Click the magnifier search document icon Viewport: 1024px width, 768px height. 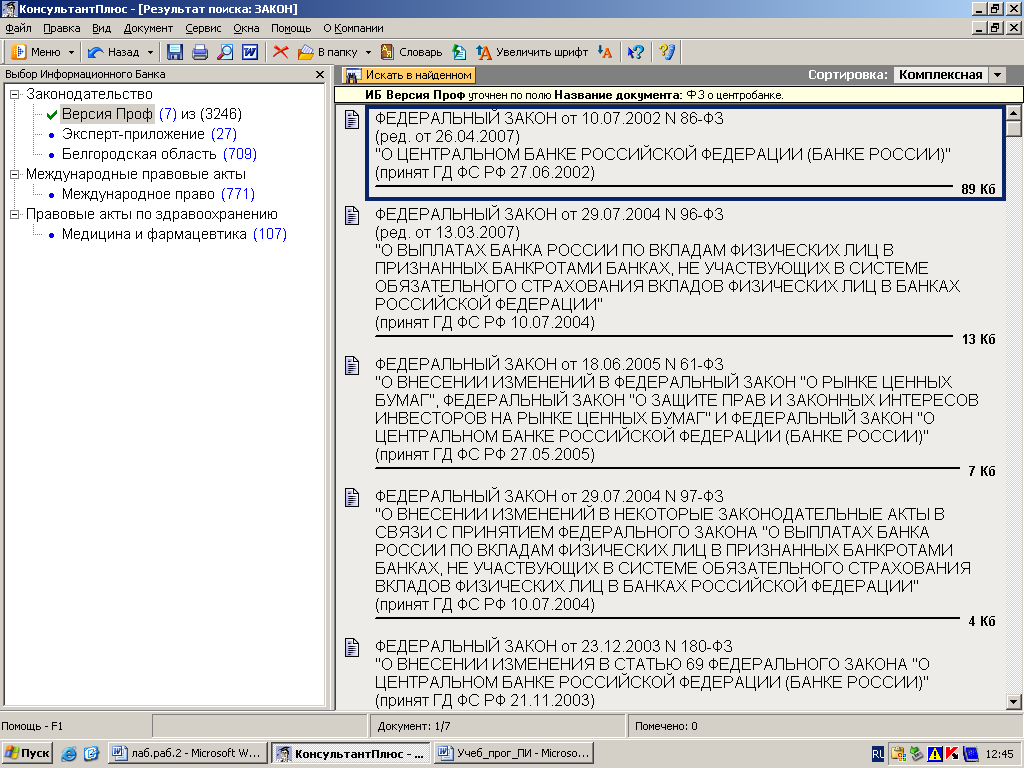click(225, 52)
